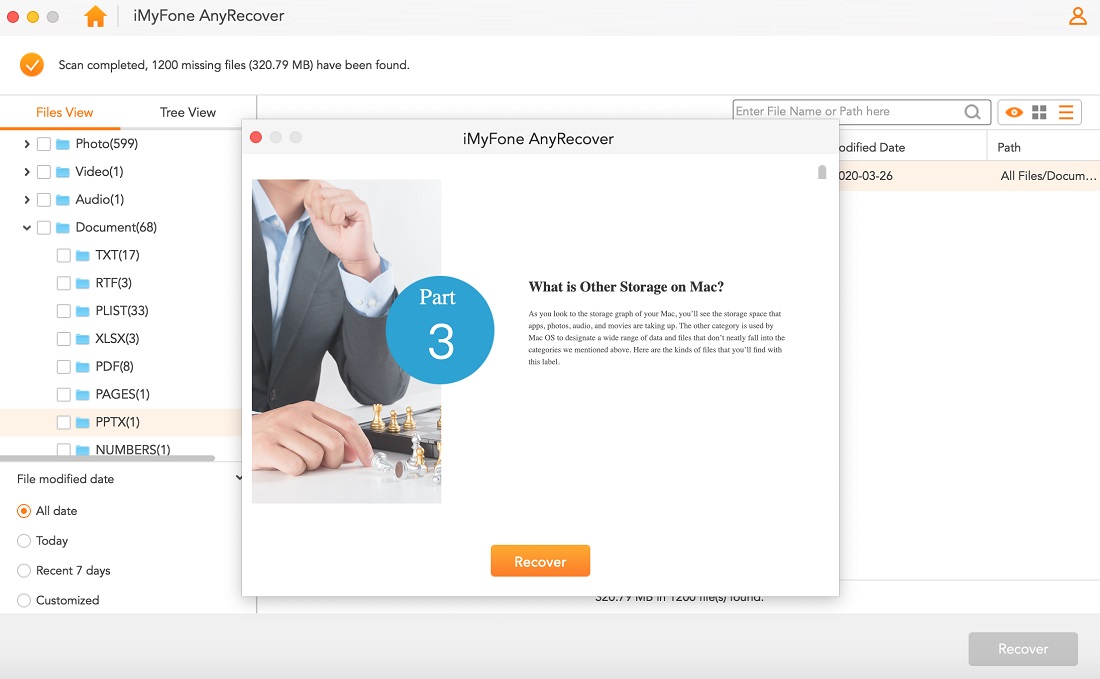Check the PDF(8) checkbox
1100x679 pixels.
pos(63,366)
